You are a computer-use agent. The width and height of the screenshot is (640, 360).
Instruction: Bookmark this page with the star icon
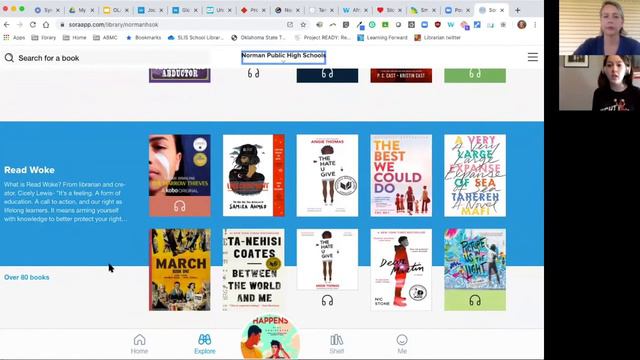303,24
